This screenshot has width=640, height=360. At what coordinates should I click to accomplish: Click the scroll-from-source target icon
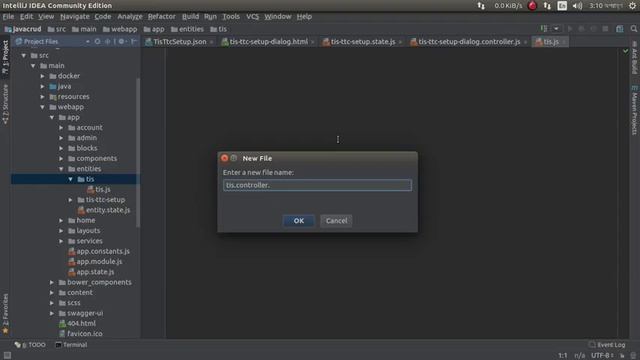click(97, 41)
